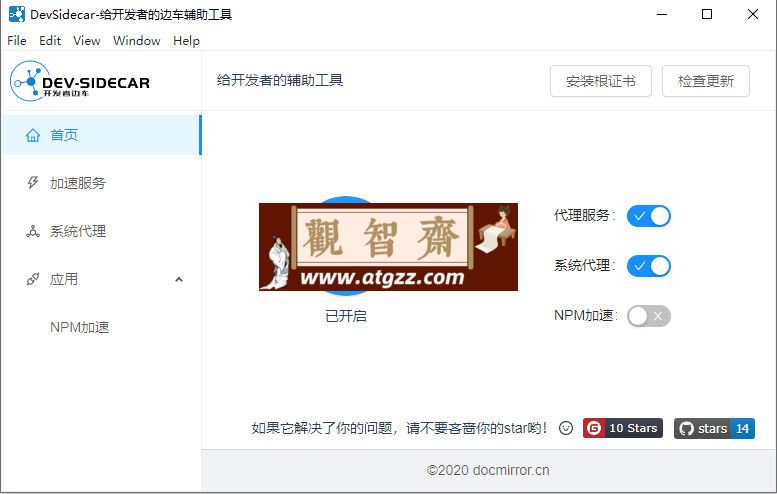Open the Help menu

click(x=186, y=41)
